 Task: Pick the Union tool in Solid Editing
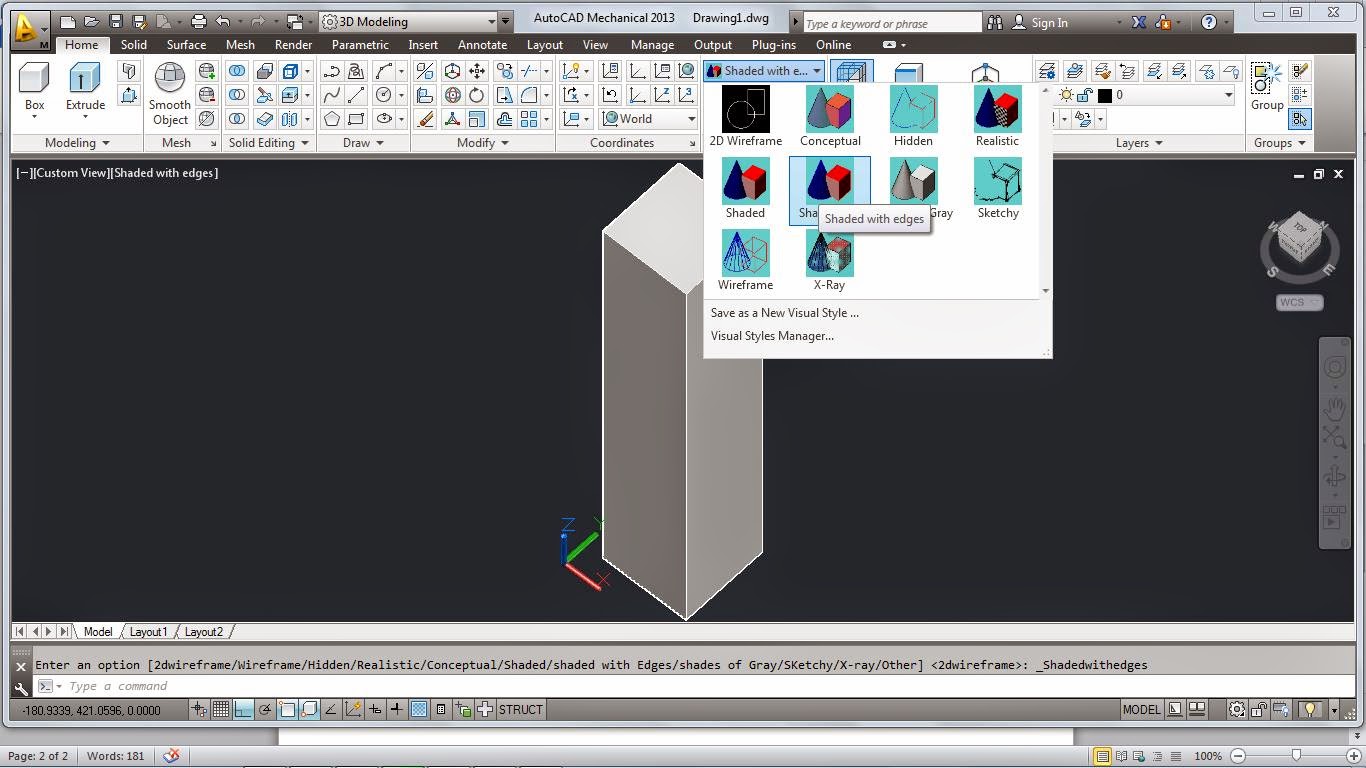(239, 71)
